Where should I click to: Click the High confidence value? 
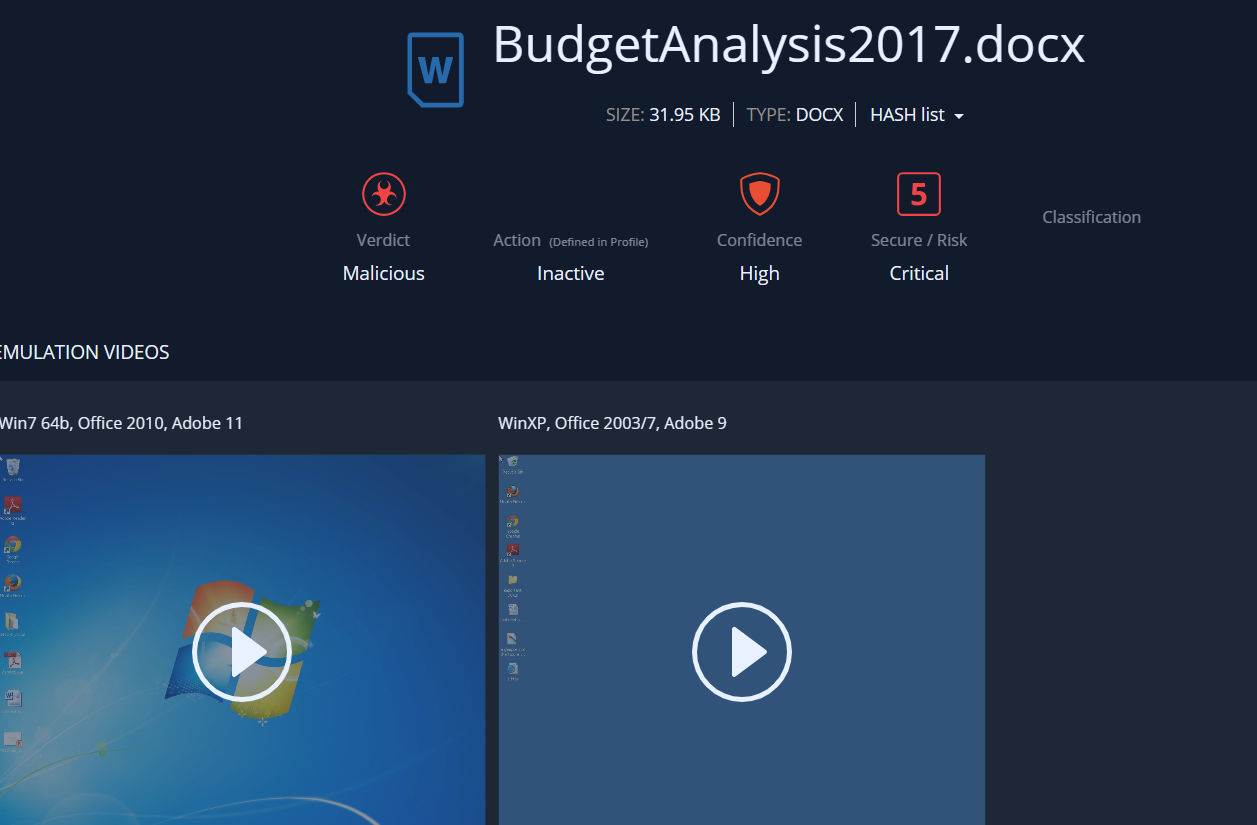pyautogui.click(x=760, y=273)
